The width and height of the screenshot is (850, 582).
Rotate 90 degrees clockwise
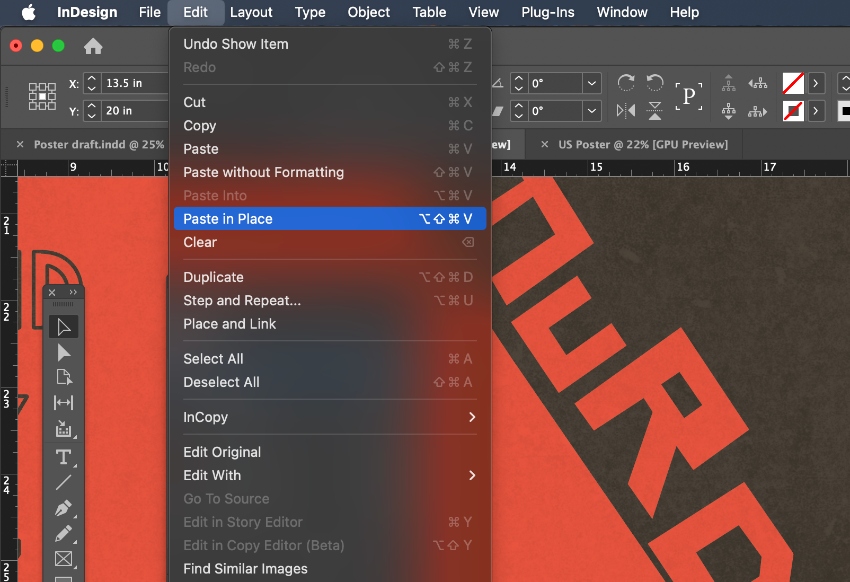626,83
